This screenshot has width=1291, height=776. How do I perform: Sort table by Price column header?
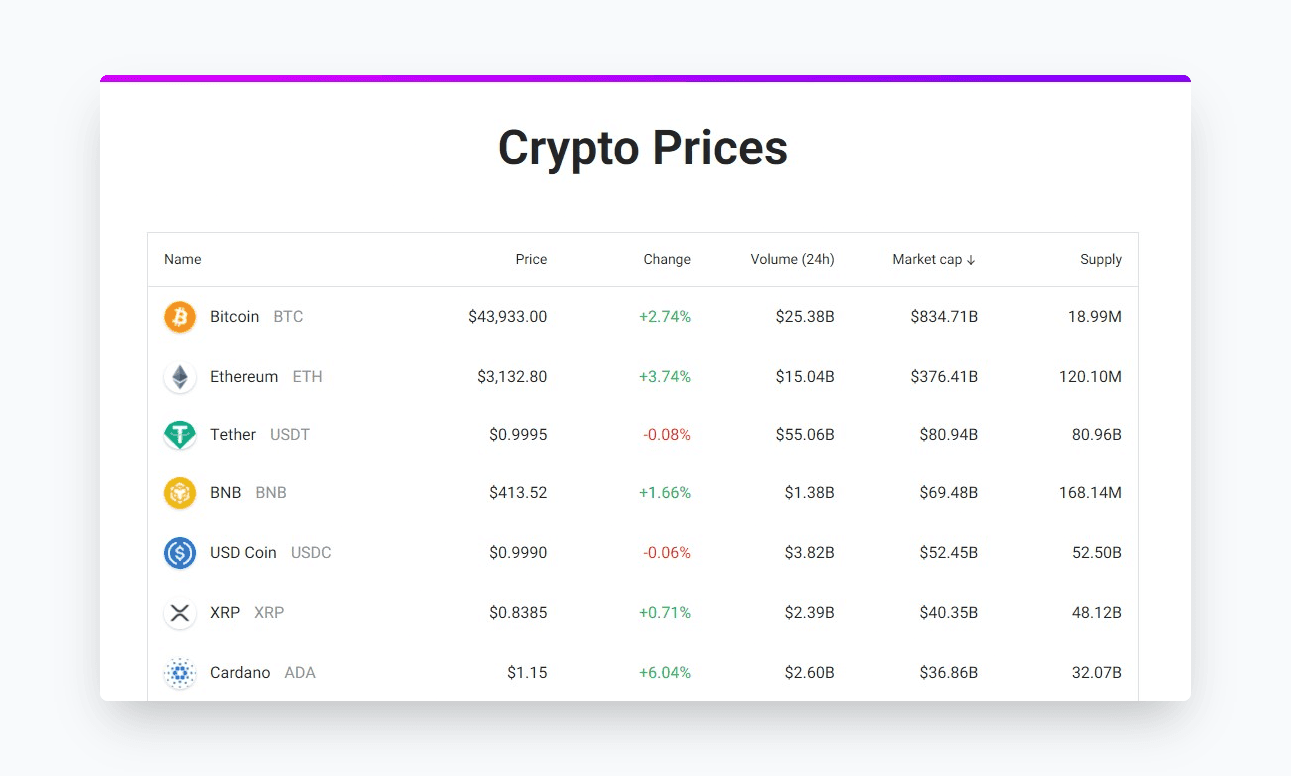click(x=531, y=260)
